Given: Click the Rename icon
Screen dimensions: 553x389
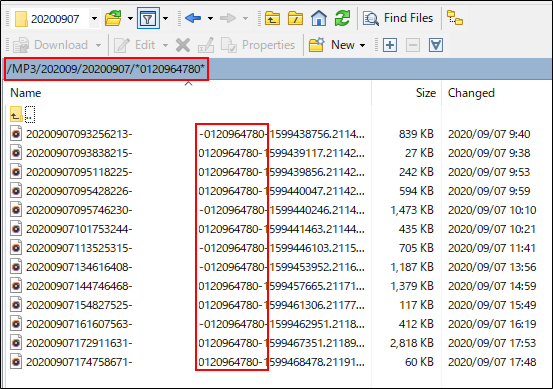Looking at the screenshot, I should click(x=206, y=45).
